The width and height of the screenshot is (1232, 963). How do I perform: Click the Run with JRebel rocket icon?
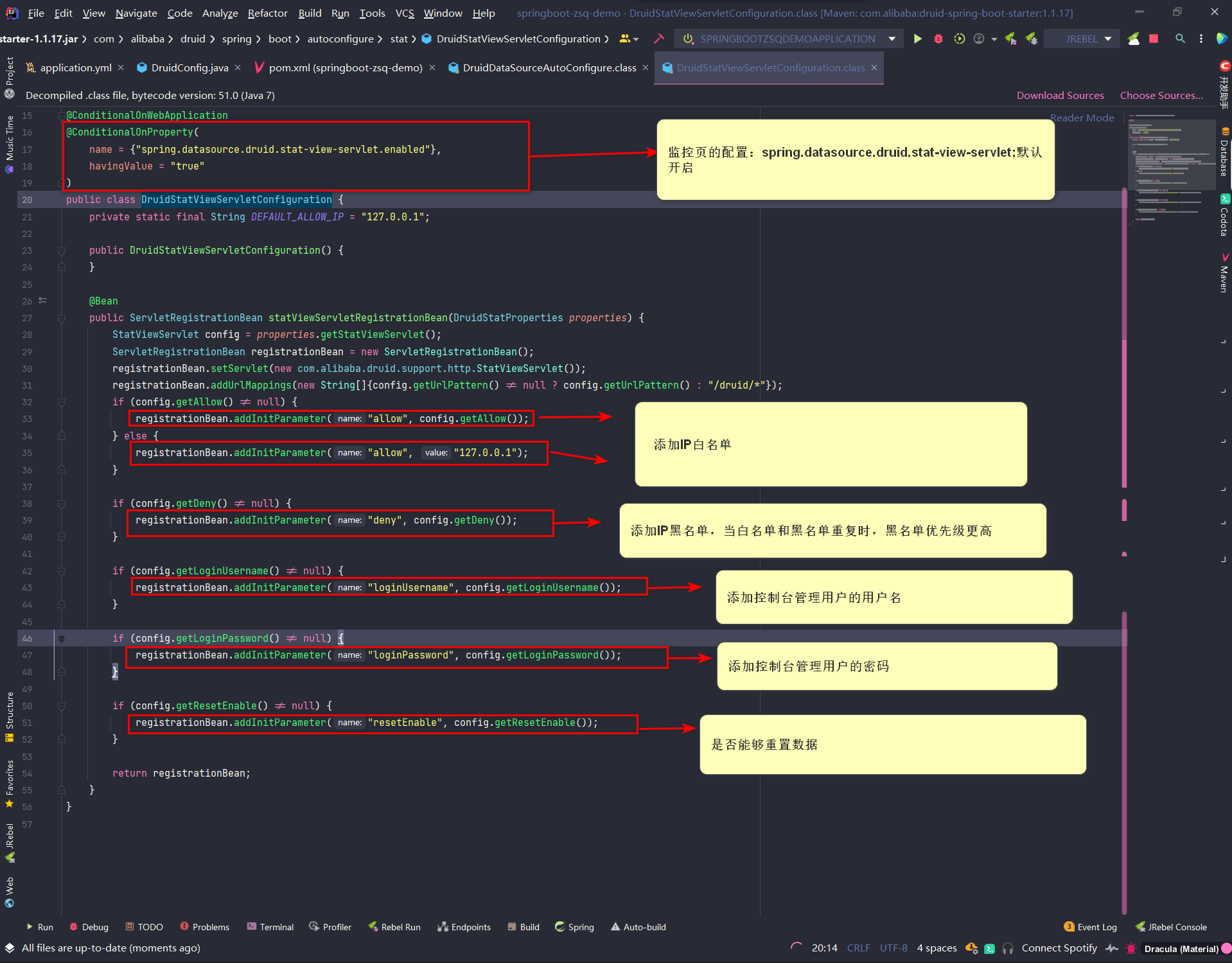1011,39
